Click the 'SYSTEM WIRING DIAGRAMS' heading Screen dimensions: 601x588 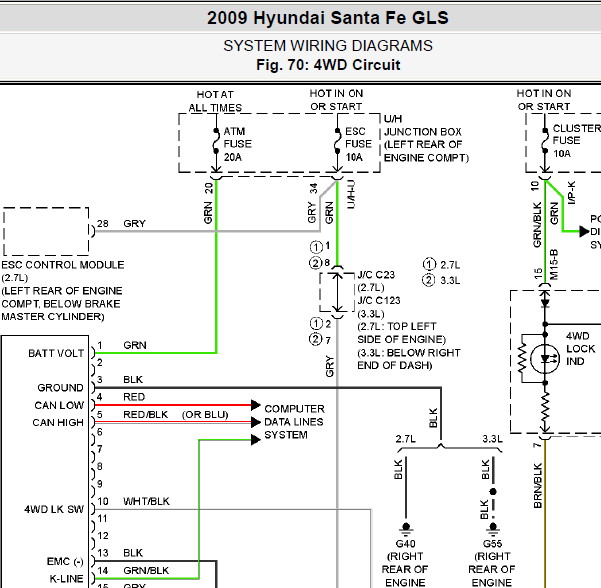pyautogui.click(x=328, y=46)
